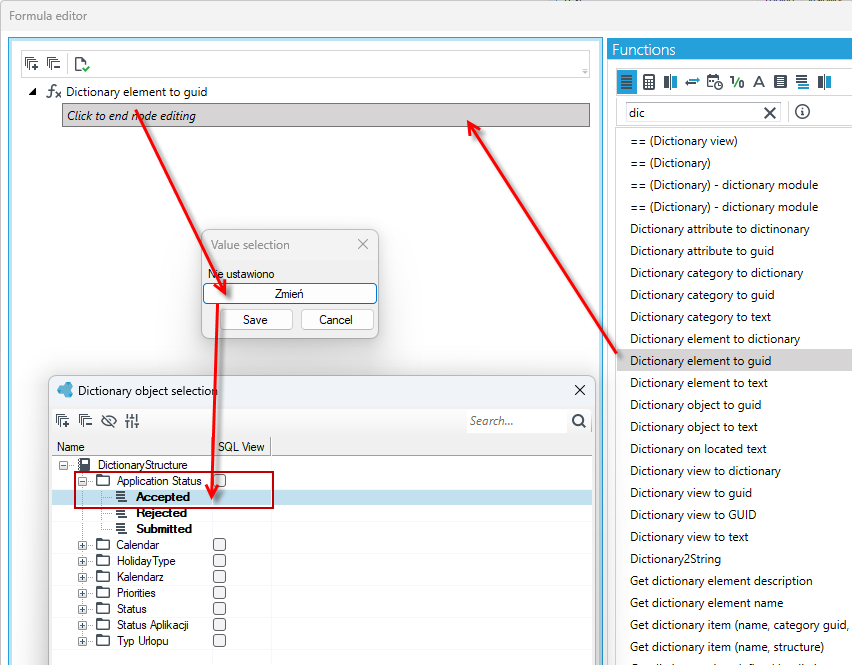Toggle the SQL View checkbox for Priorities

(220, 593)
